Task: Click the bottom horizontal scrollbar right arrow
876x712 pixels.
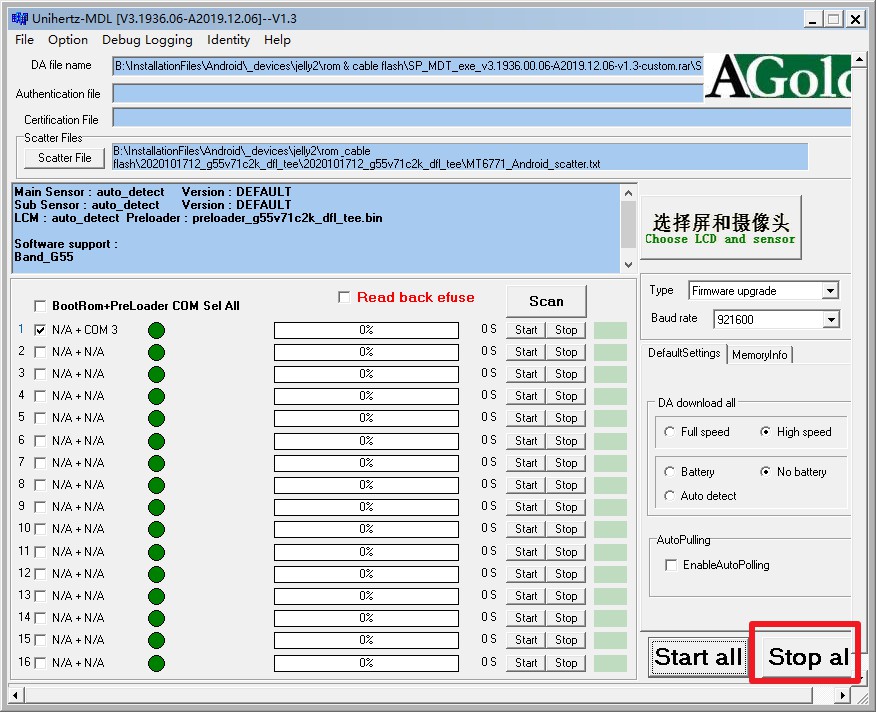Action: [x=842, y=696]
